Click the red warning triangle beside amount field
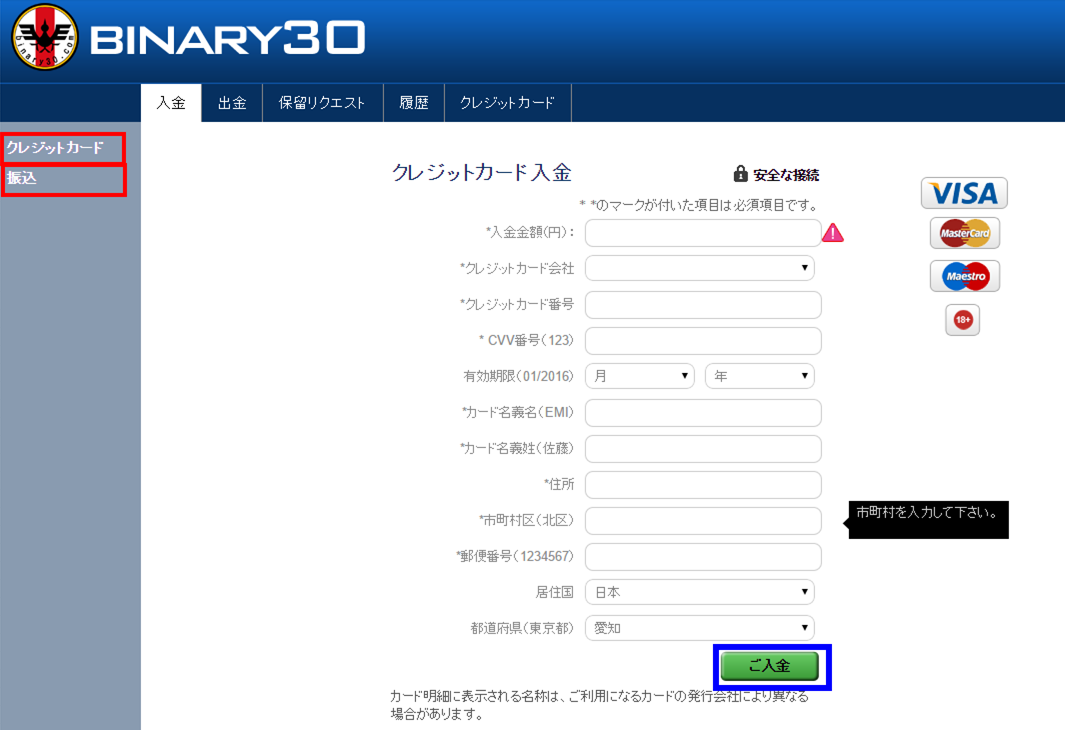This screenshot has width=1065, height=730. click(833, 233)
